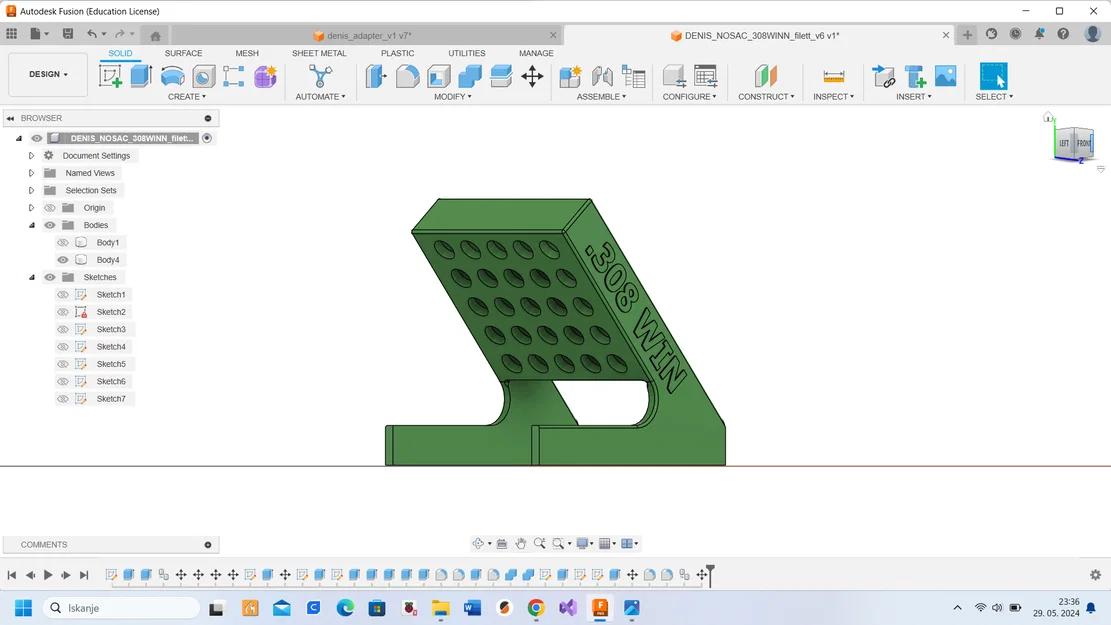Select the Extrude tool
This screenshot has width=1111, height=625.
pos(141,77)
